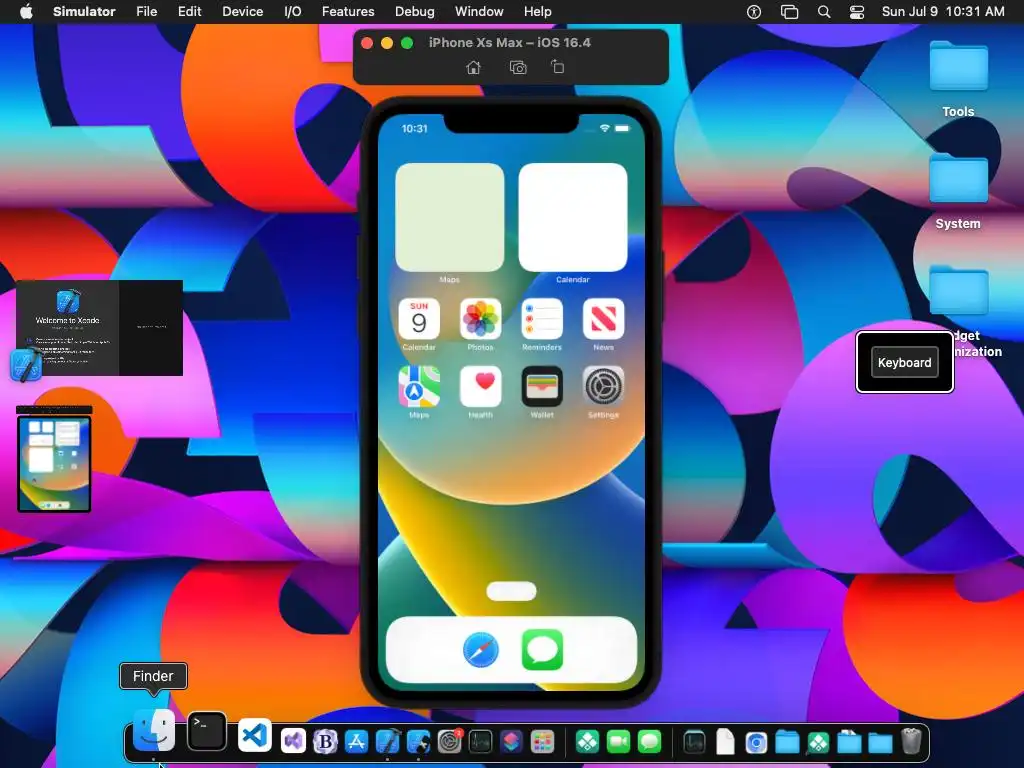Open the Wallet app on the iPhone
This screenshot has width=1024, height=768.
click(x=542, y=387)
